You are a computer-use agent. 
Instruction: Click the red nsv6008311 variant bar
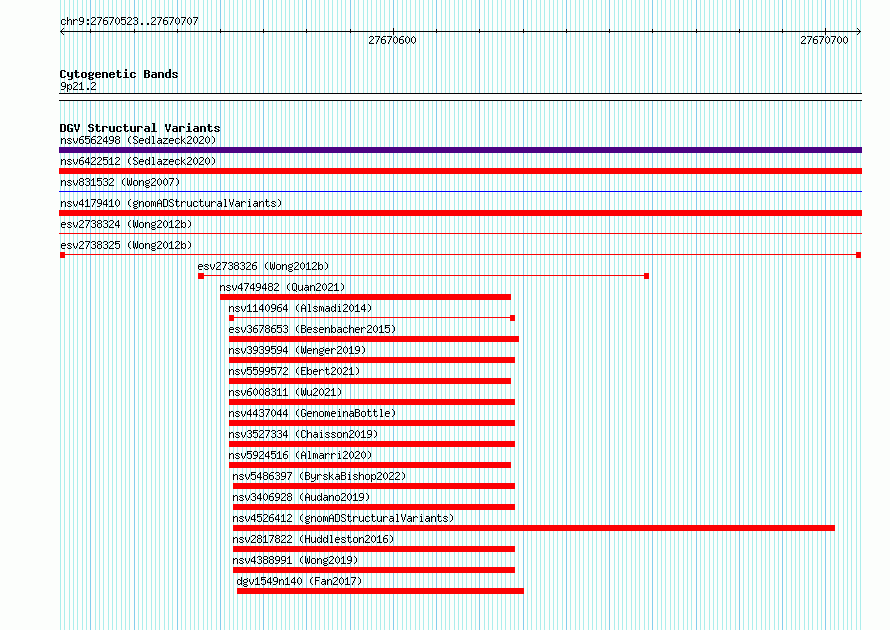tap(372, 402)
